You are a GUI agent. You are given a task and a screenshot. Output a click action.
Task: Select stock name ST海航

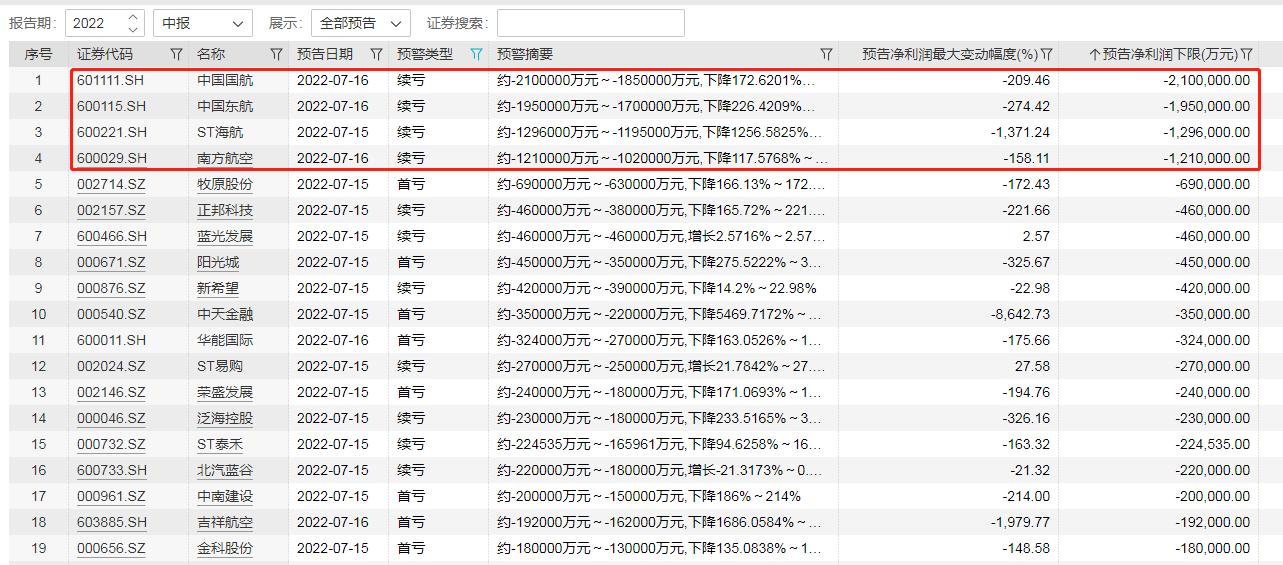tap(220, 132)
